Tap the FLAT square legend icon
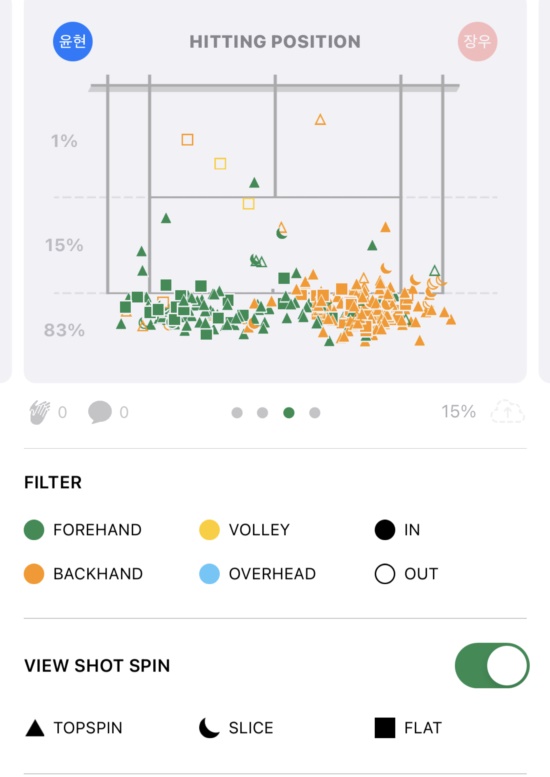The width and height of the screenshot is (550, 777). point(385,728)
